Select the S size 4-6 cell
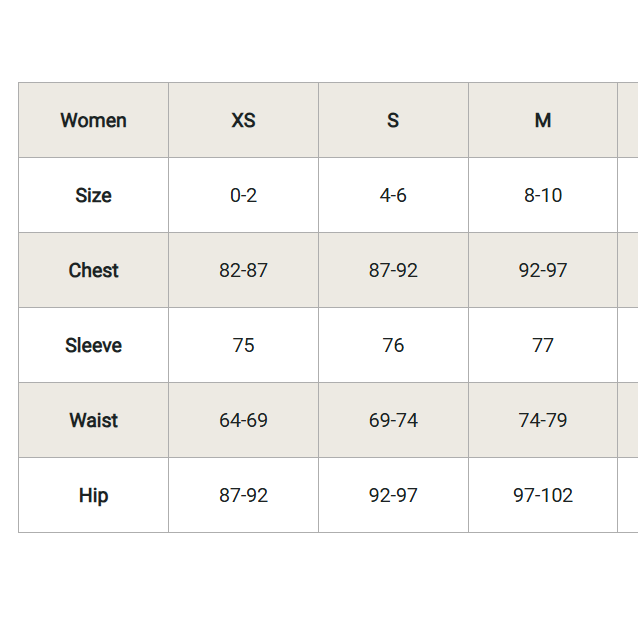The height and width of the screenshot is (638, 638). tap(393, 195)
